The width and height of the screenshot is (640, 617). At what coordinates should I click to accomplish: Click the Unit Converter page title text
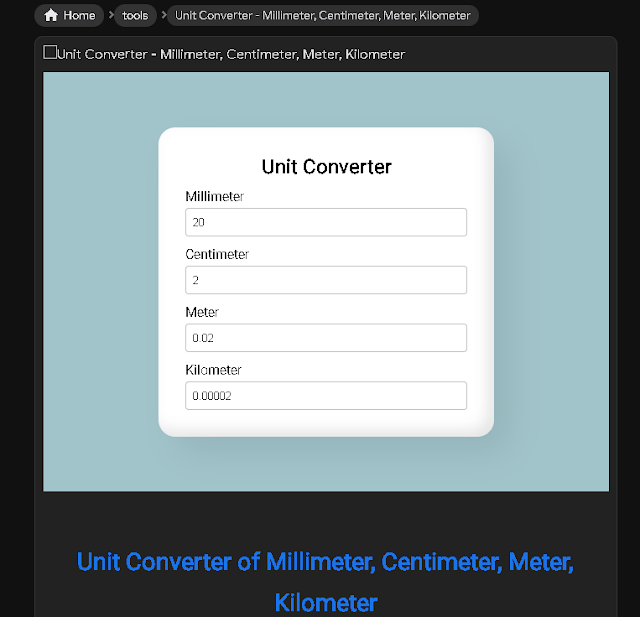click(x=231, y=54)
